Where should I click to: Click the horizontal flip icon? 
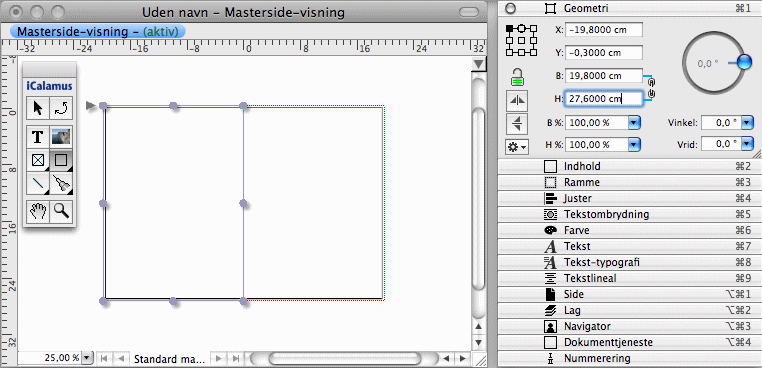[517, 101]
